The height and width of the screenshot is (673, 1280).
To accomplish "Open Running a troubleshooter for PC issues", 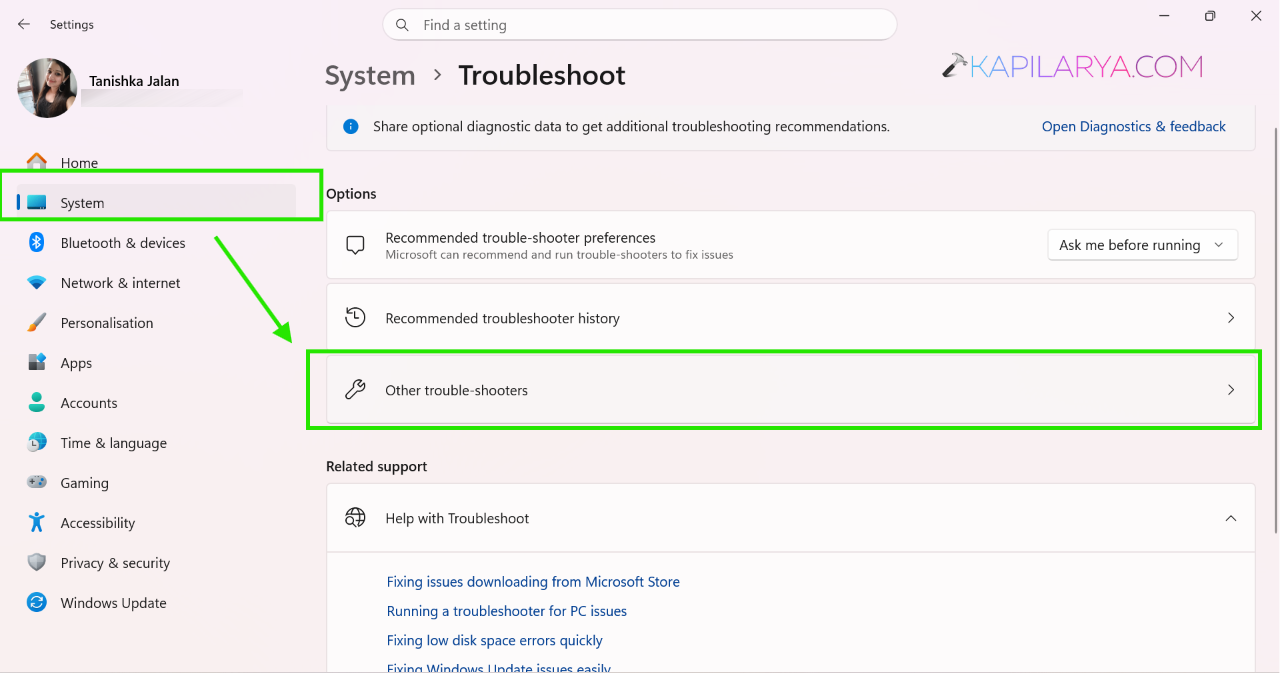I will pos(507,610).
